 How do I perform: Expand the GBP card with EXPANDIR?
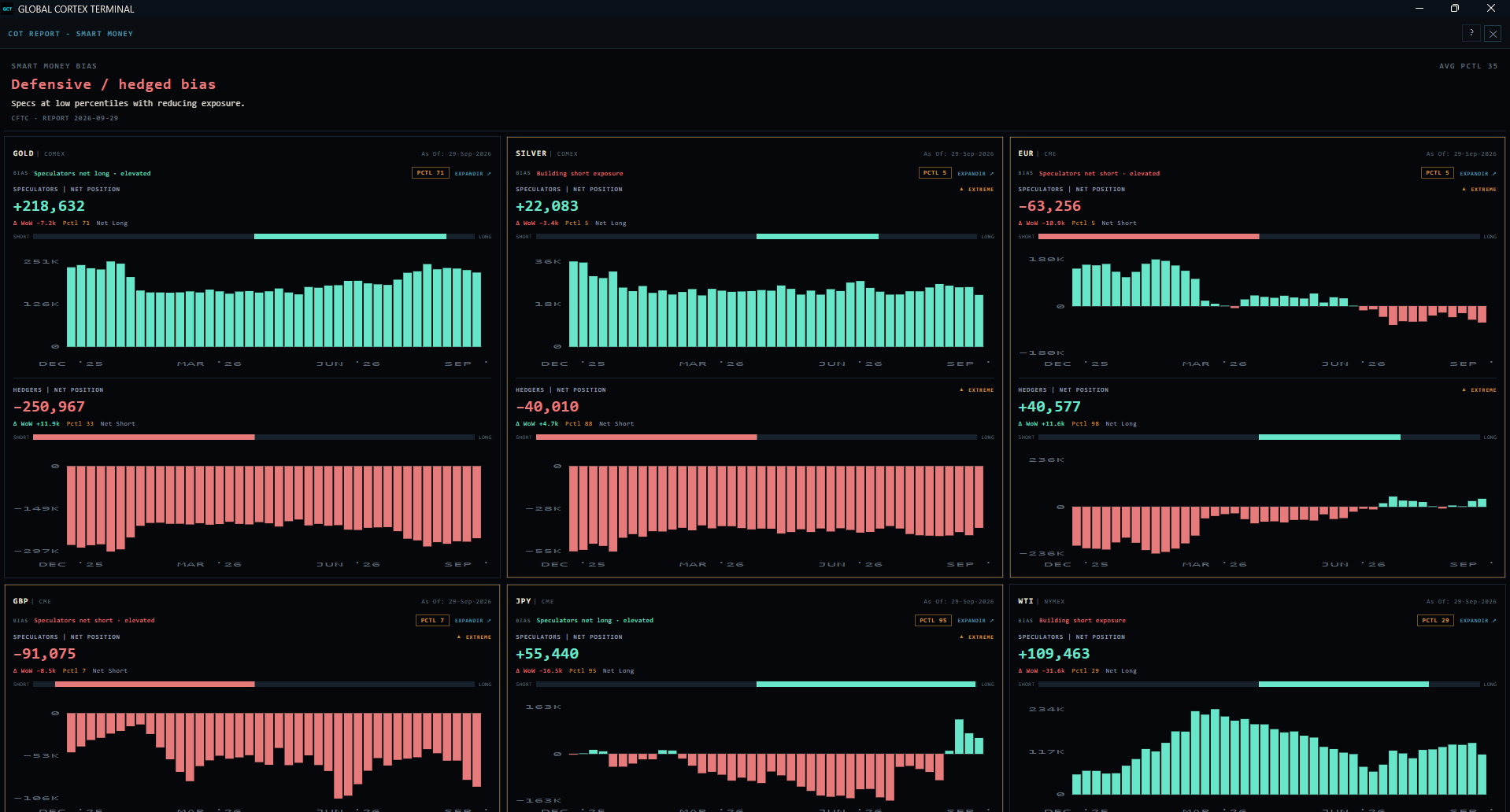click(x=472, y=621)
